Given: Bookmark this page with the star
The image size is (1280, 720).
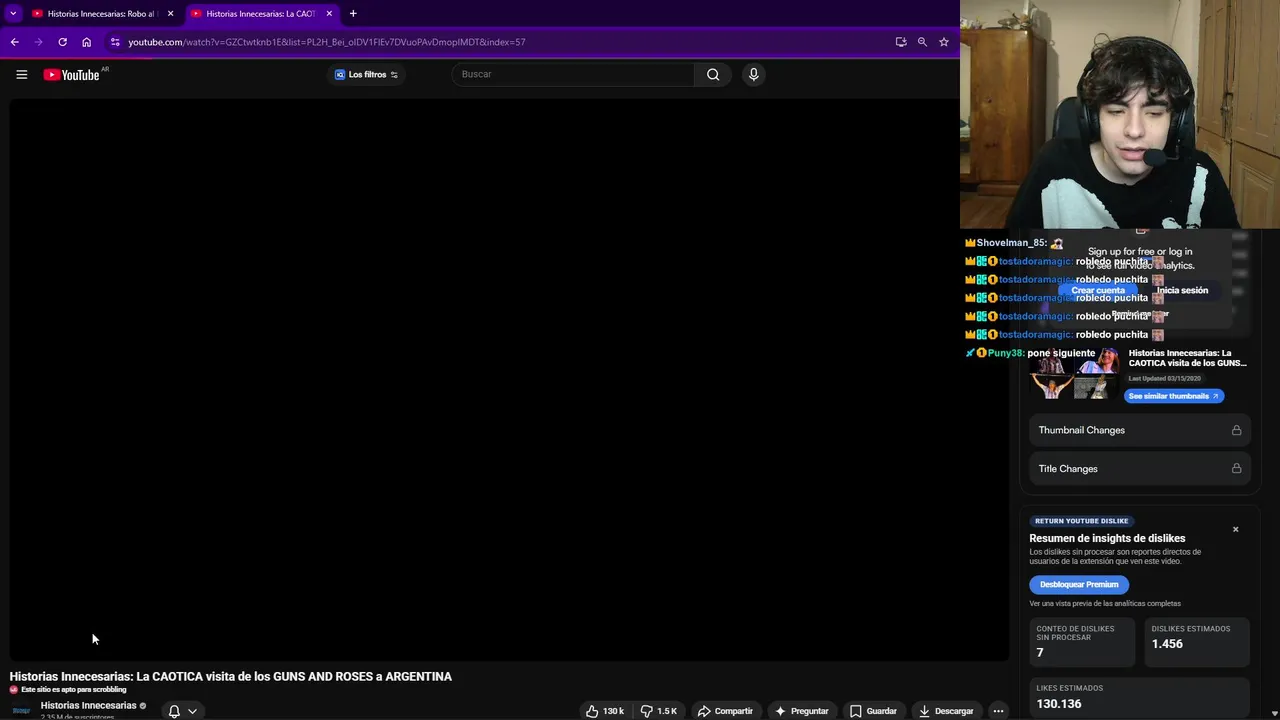Looking at the screenshot, I should [943, 42].
